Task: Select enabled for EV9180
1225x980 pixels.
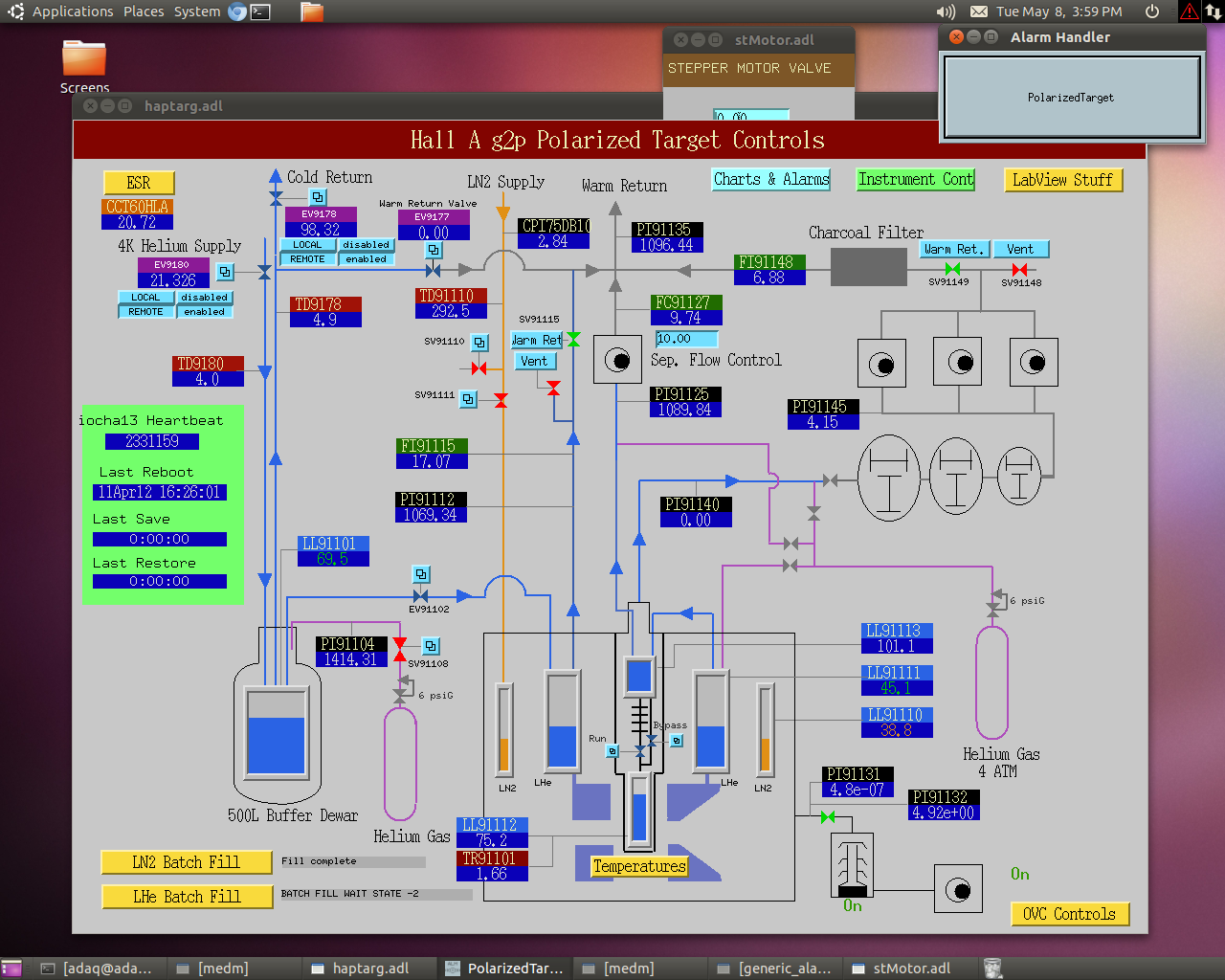Action: pos(204,312)
